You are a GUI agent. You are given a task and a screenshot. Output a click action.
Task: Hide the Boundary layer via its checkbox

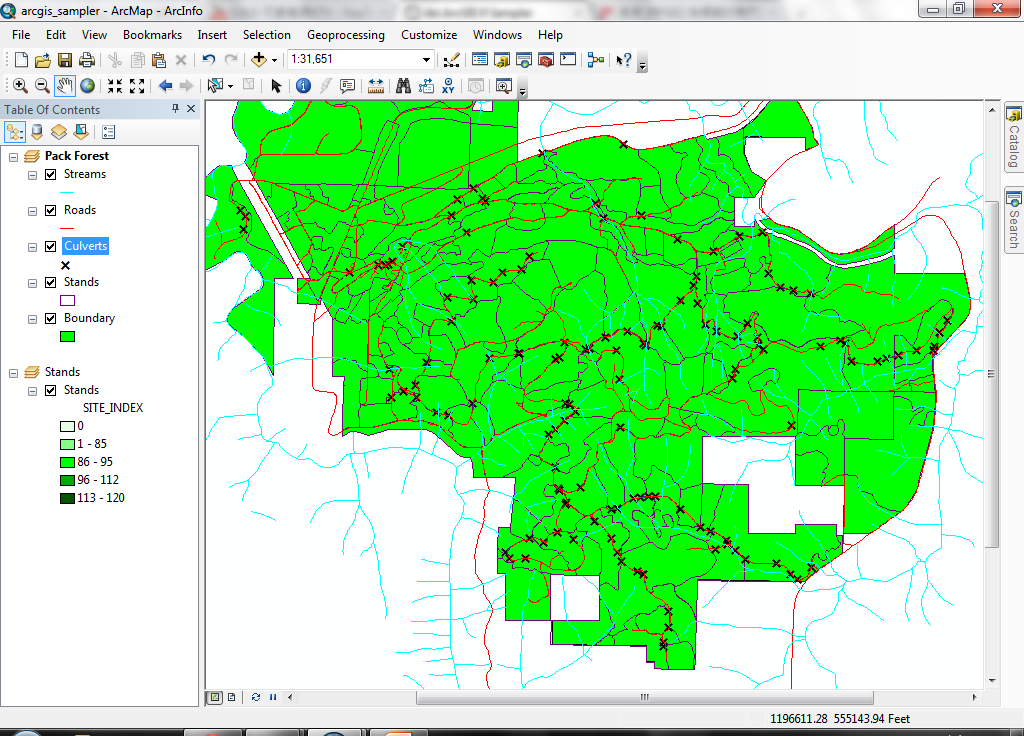click(50, 318)
